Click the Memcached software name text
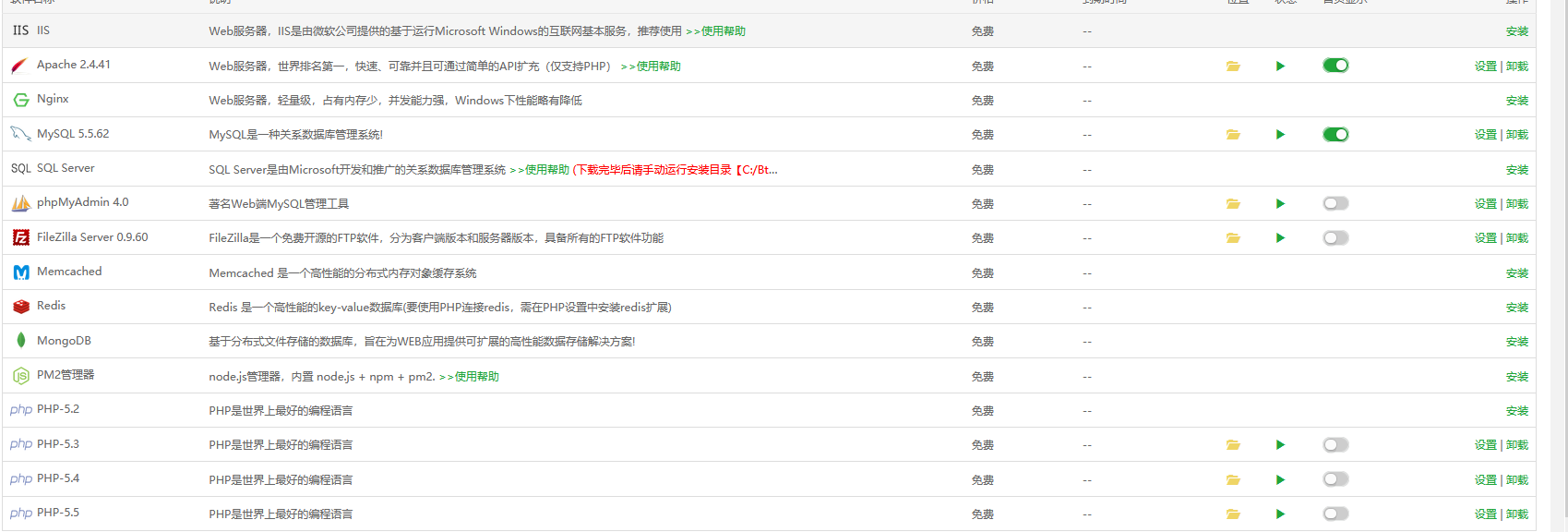The height and width of the screenshot is (532, 1568). click(69, 272)
